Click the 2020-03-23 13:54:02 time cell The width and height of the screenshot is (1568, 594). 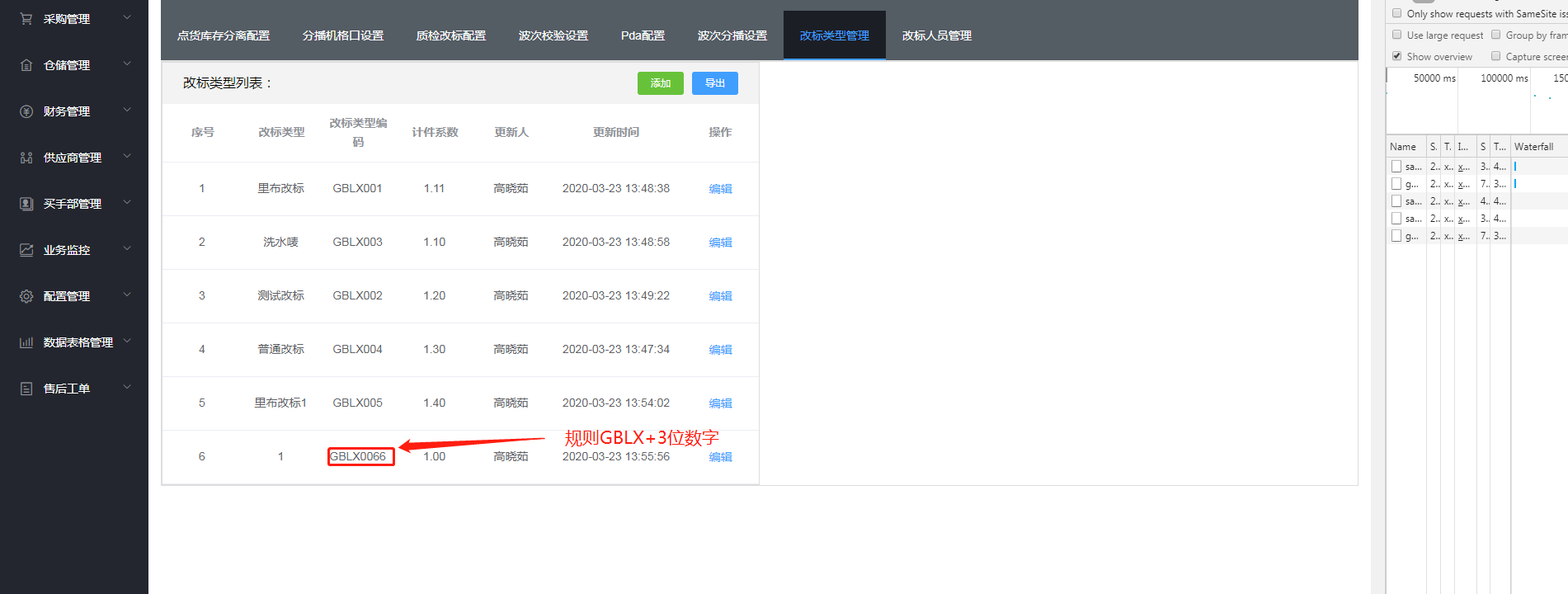point(616,403)
